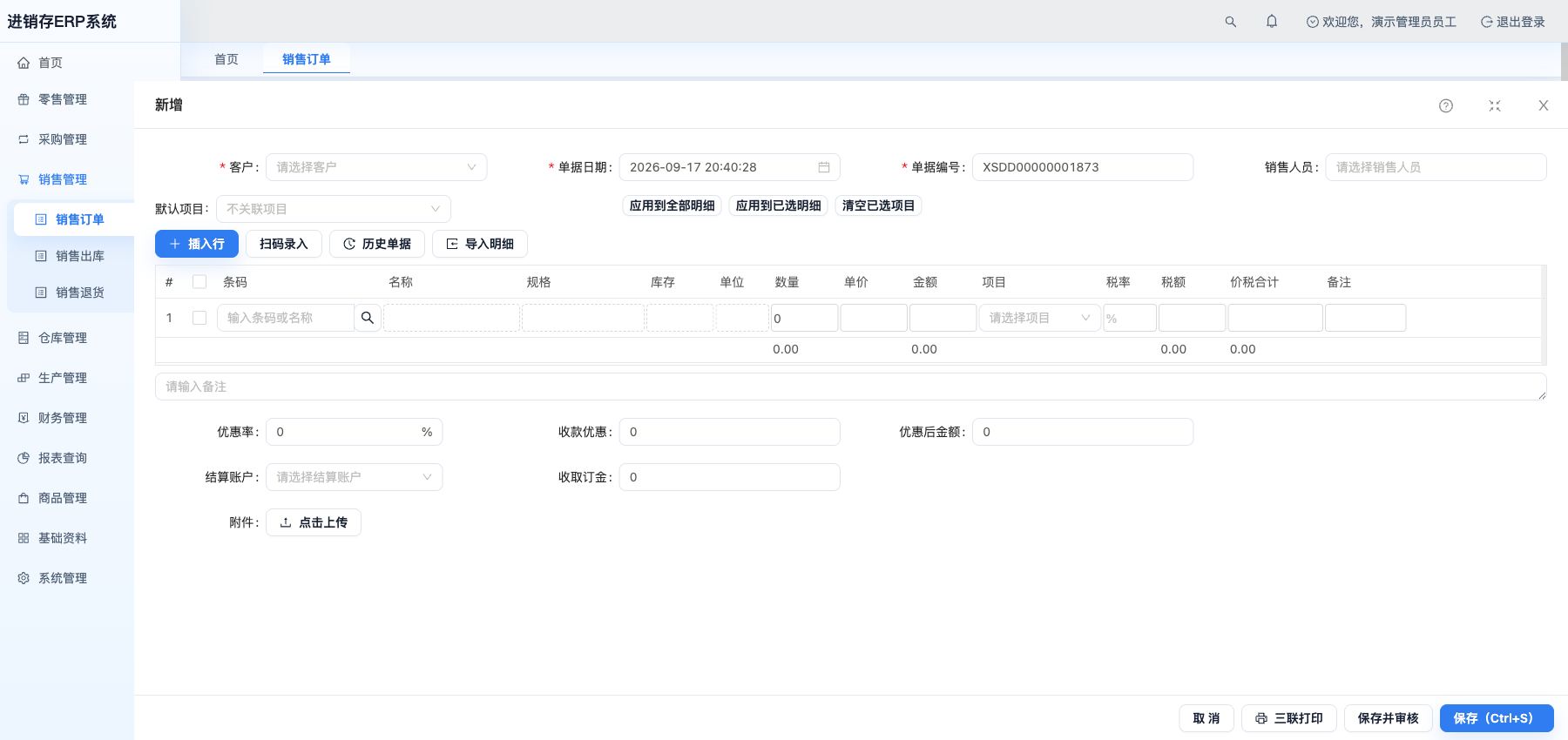This screenshot has width=1568, height=740.
Task: Click the barcode search magnifier icon in row 1
Action: point(368,318)
